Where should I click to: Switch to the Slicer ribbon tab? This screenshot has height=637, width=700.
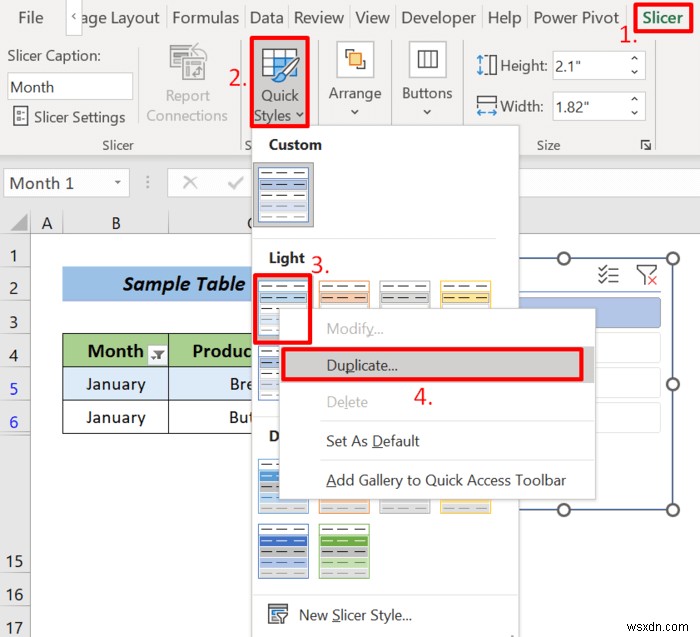(662, 18)
